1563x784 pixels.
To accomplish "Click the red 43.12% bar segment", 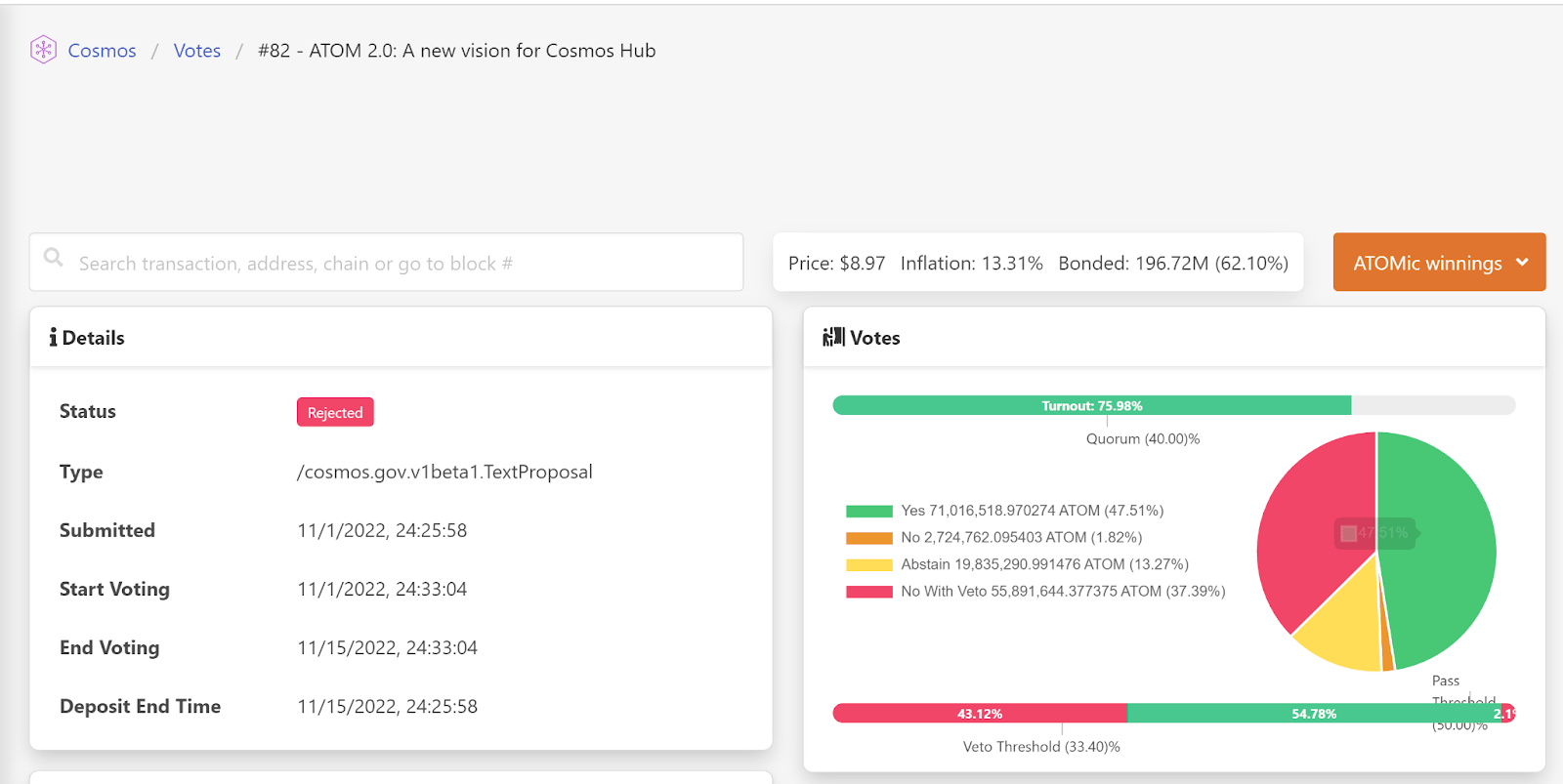I will click(x=979, y=714).
